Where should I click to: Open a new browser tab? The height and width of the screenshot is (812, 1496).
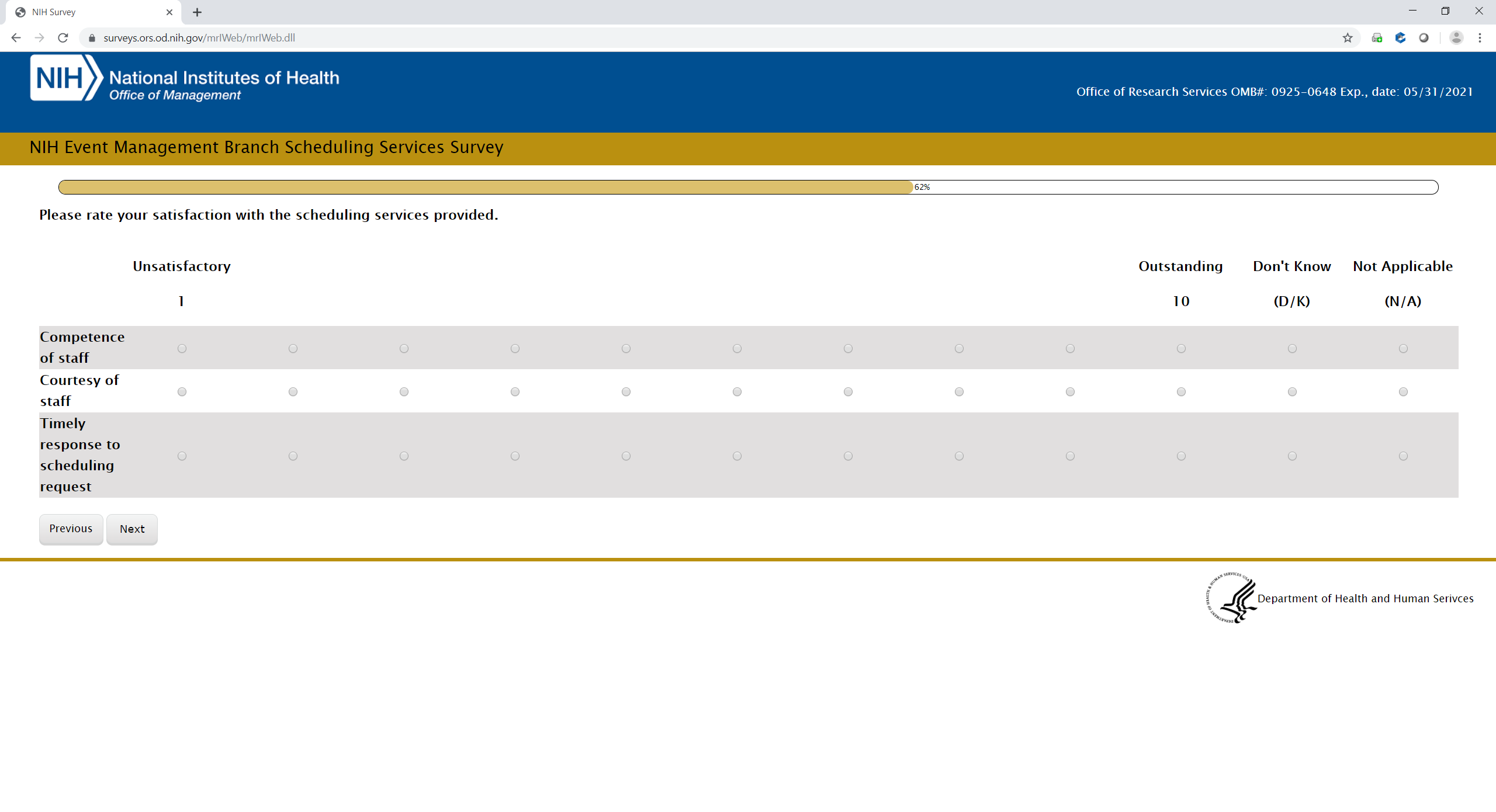point(197,12)
